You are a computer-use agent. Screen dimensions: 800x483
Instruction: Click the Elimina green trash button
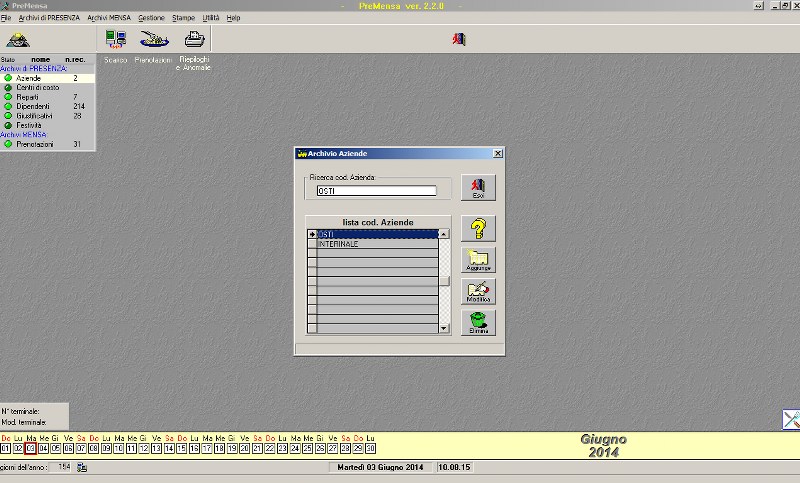(478, 322)
